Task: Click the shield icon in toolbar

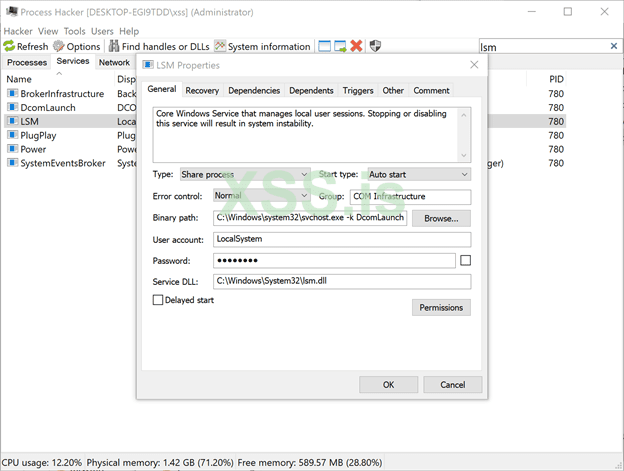Action: [375, 46]
